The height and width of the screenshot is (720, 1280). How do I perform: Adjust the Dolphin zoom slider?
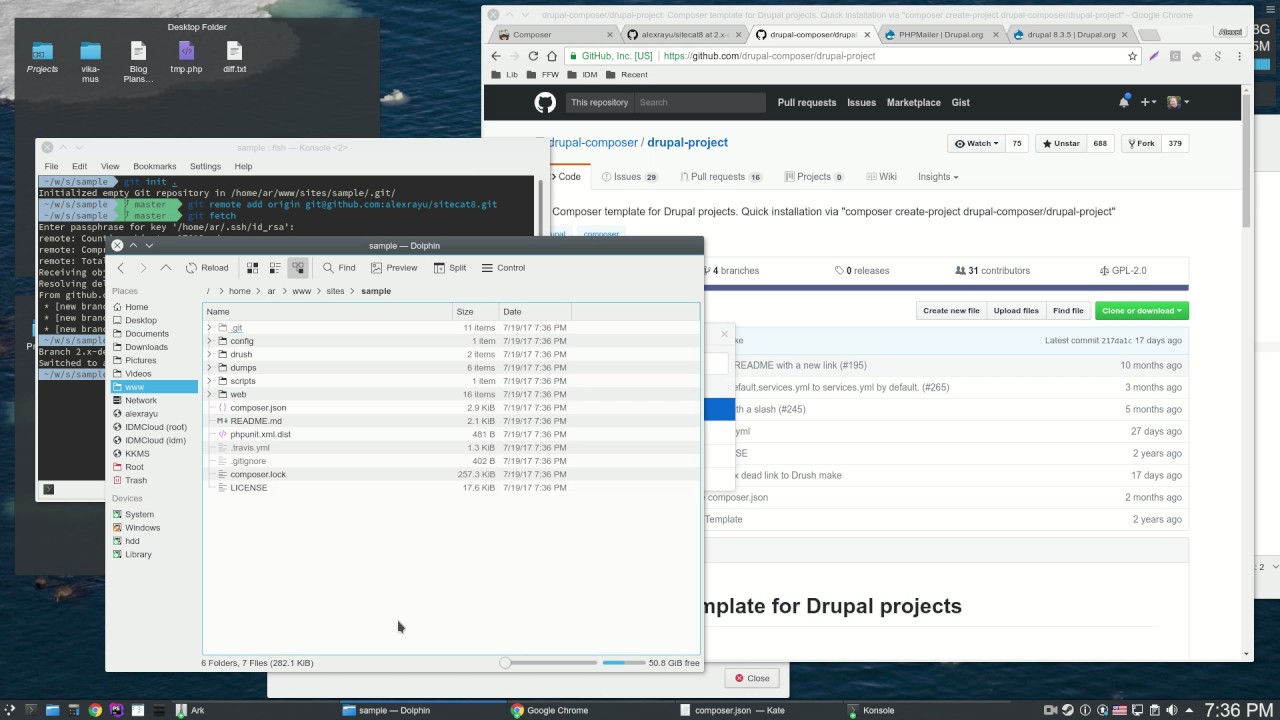[548, 662]
